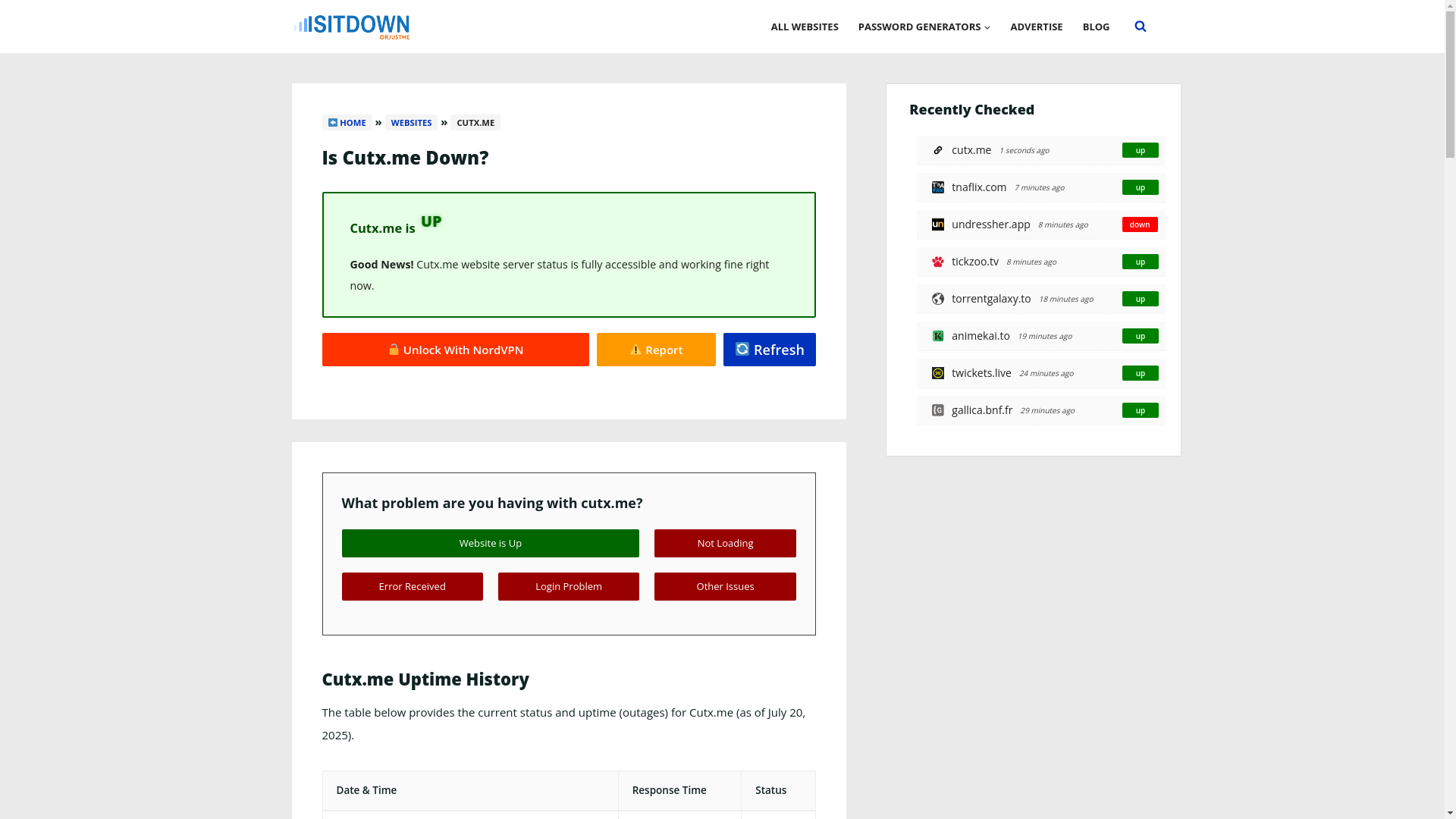Click the green UP status text

point(431,221)
